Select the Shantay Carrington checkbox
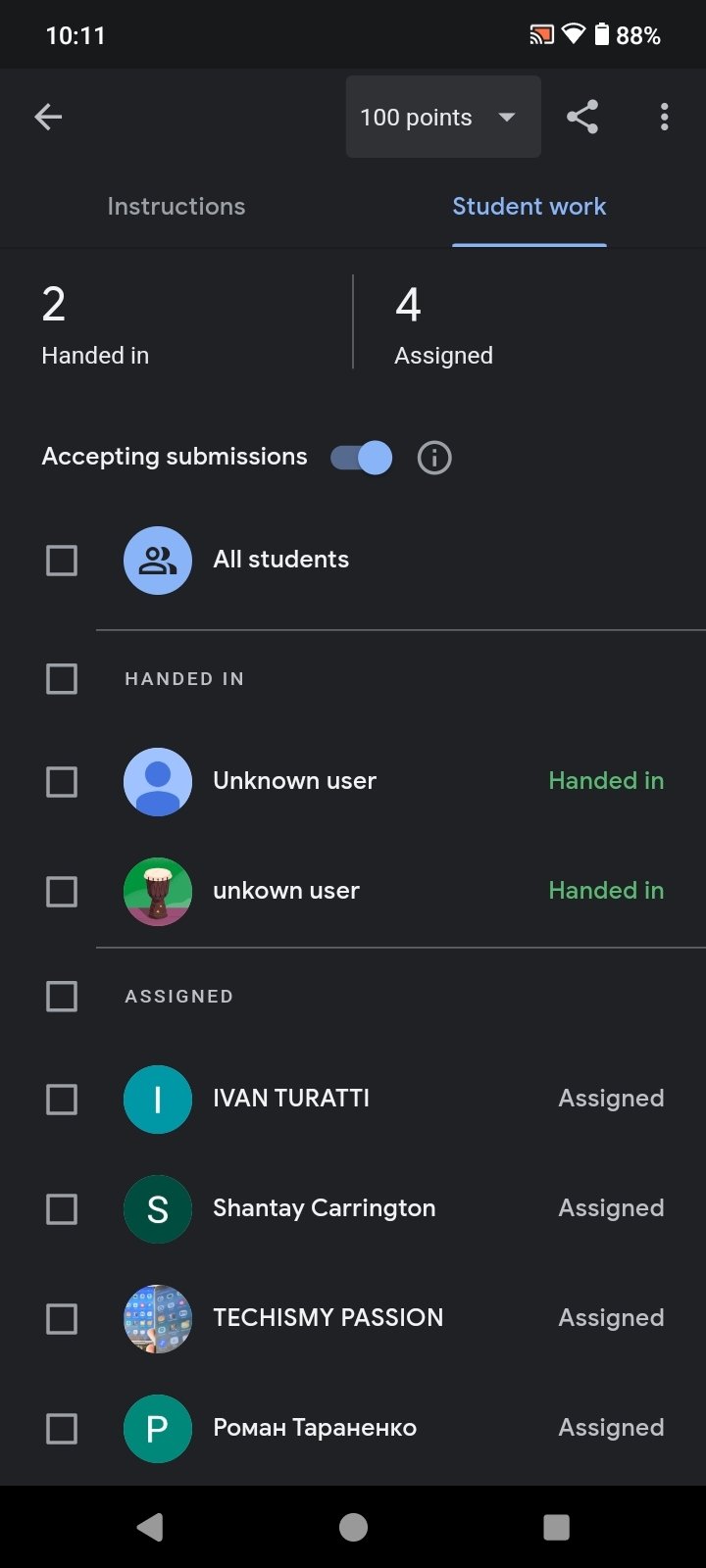This screenshot has height=1568, width=706. (x=62, y=1209)
